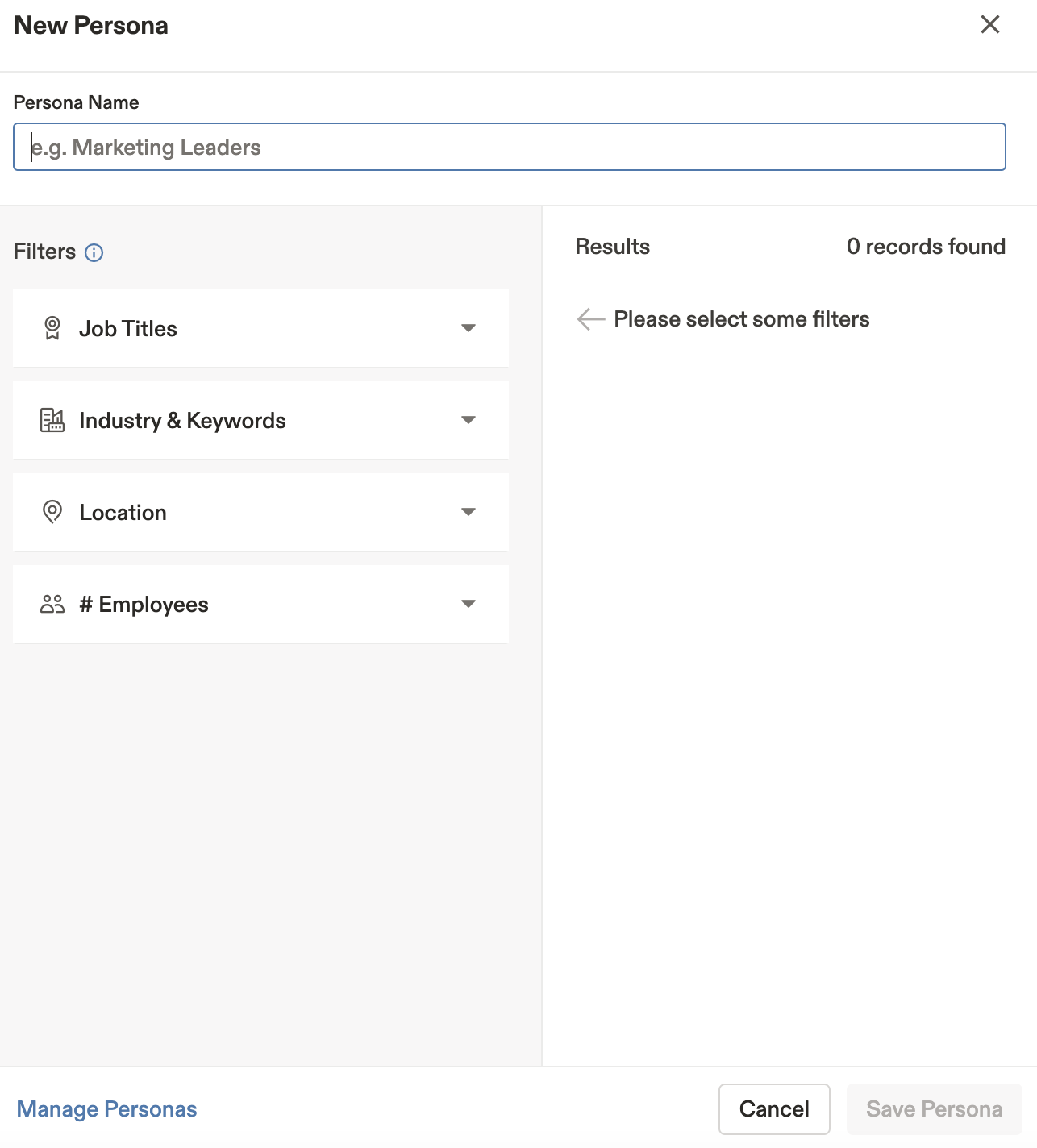Expand the Location filter arrow
This screenshot has width=1037, height=1148.
tap(469, 512)
